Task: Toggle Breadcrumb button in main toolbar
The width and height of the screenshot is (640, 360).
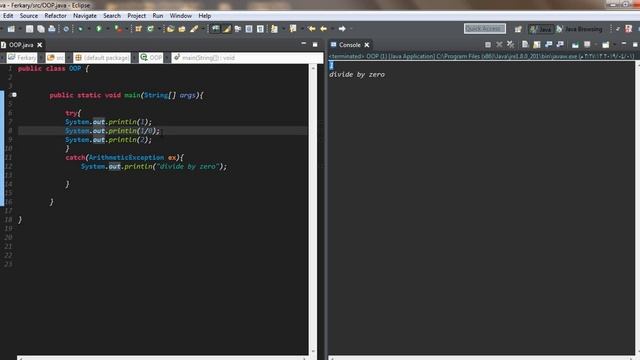Action: click(215, 29)
